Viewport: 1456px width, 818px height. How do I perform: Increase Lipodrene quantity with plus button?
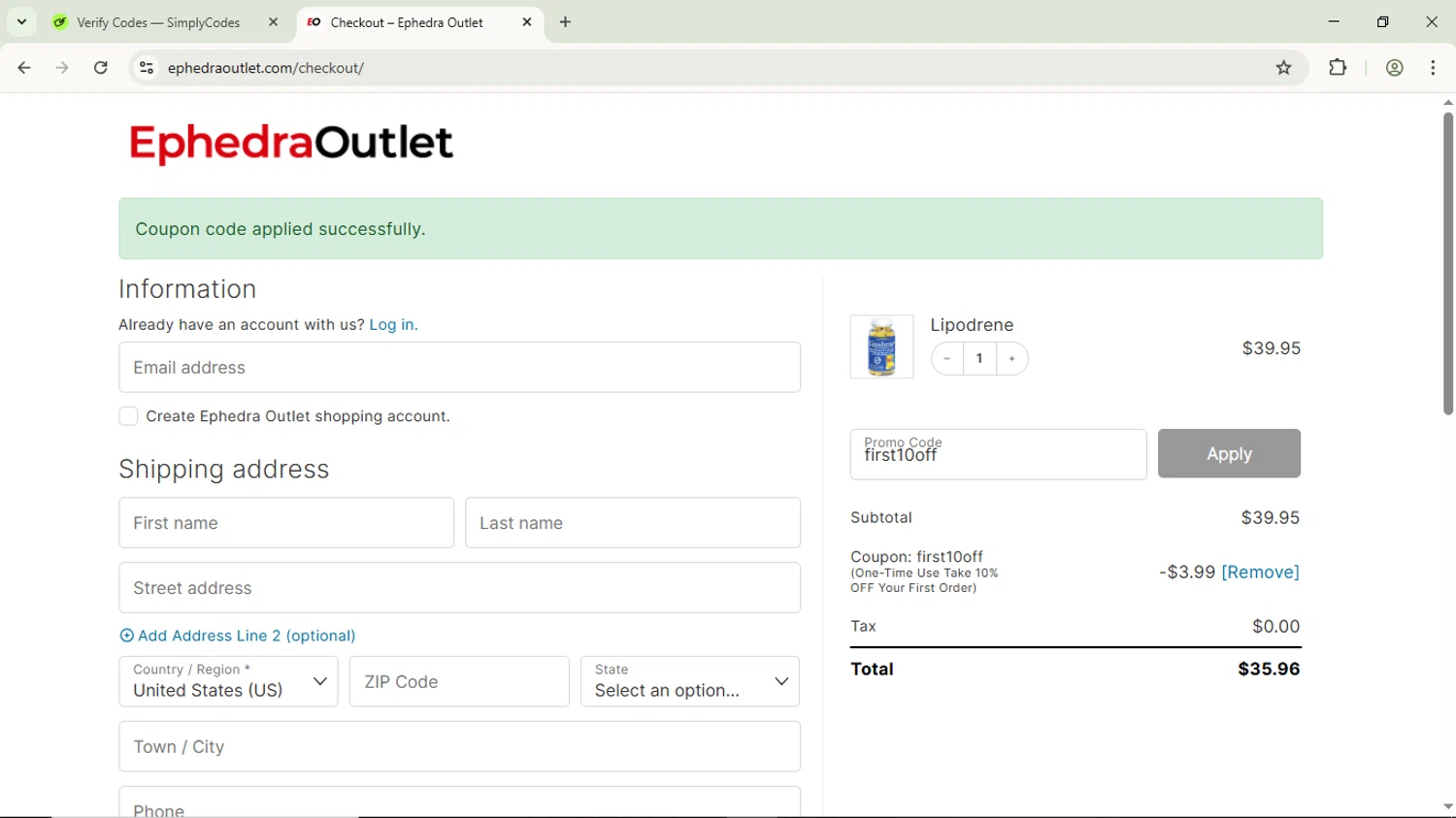tap(1011, 359)
